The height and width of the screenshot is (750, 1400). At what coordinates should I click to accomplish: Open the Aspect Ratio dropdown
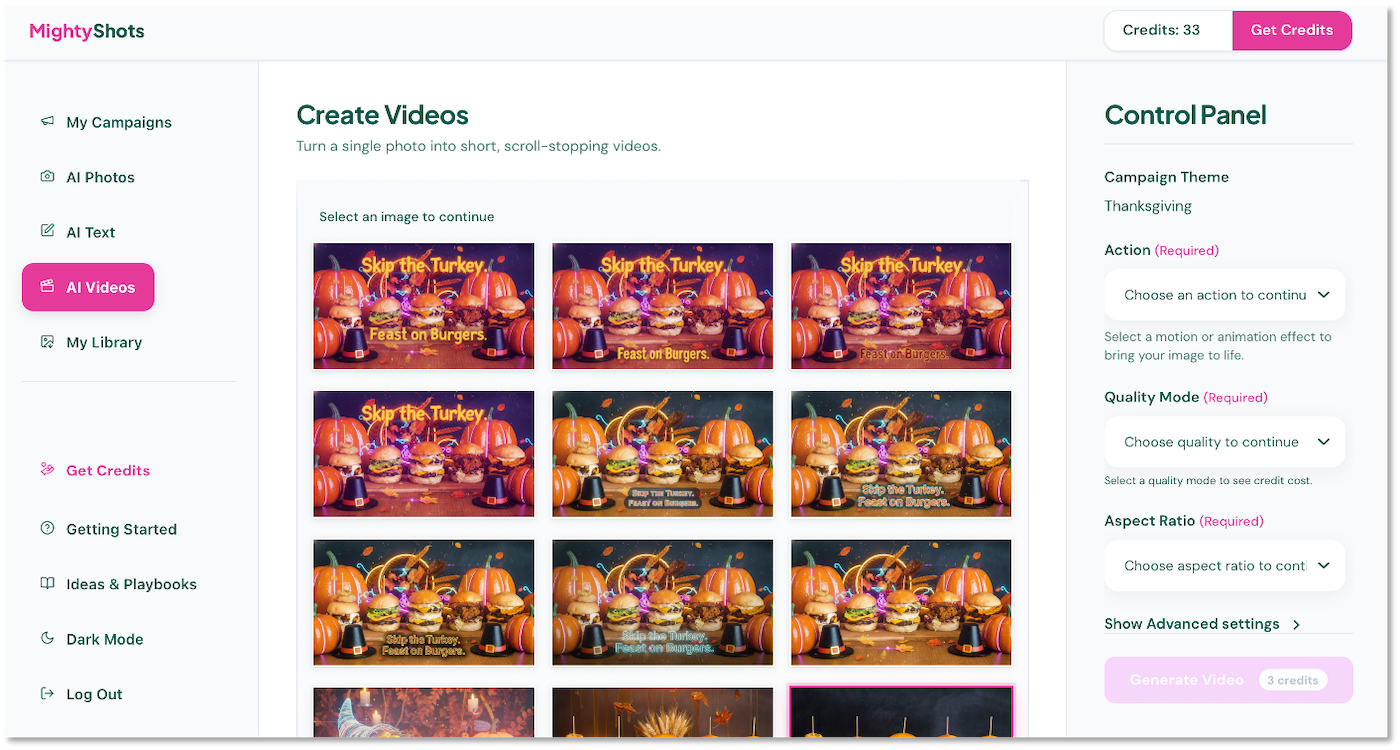point(1224,565)
